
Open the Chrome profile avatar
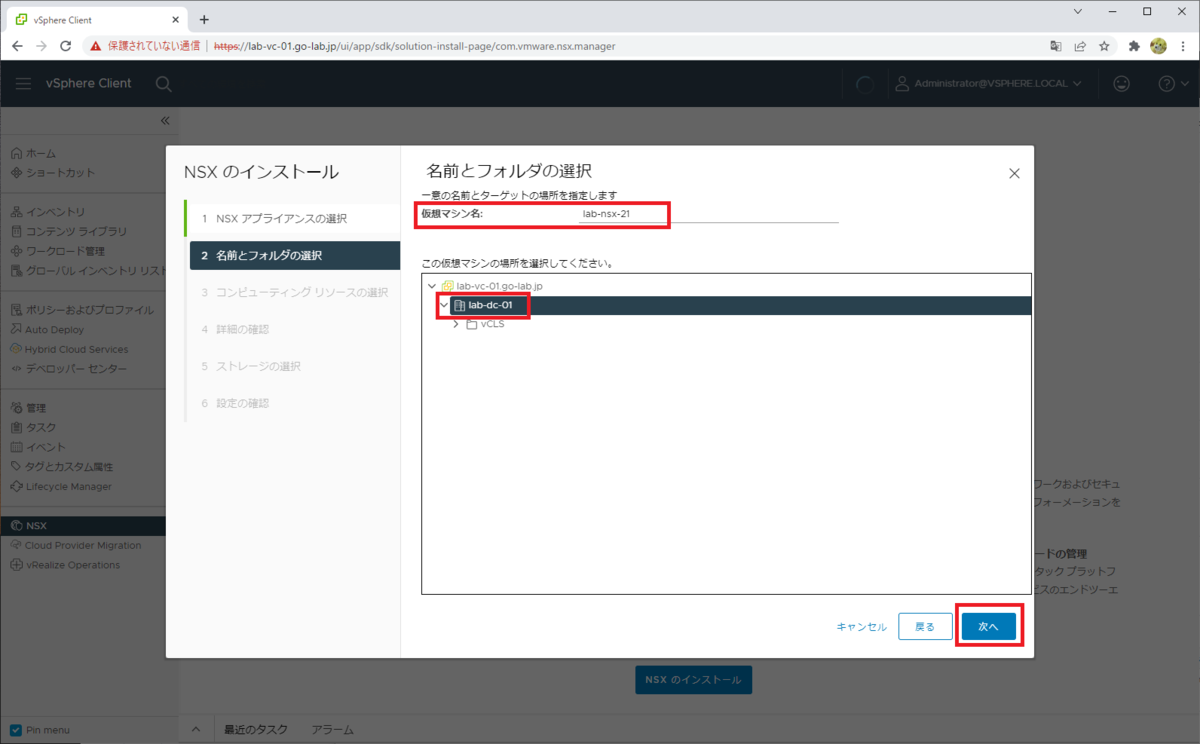coord(1158,46)
